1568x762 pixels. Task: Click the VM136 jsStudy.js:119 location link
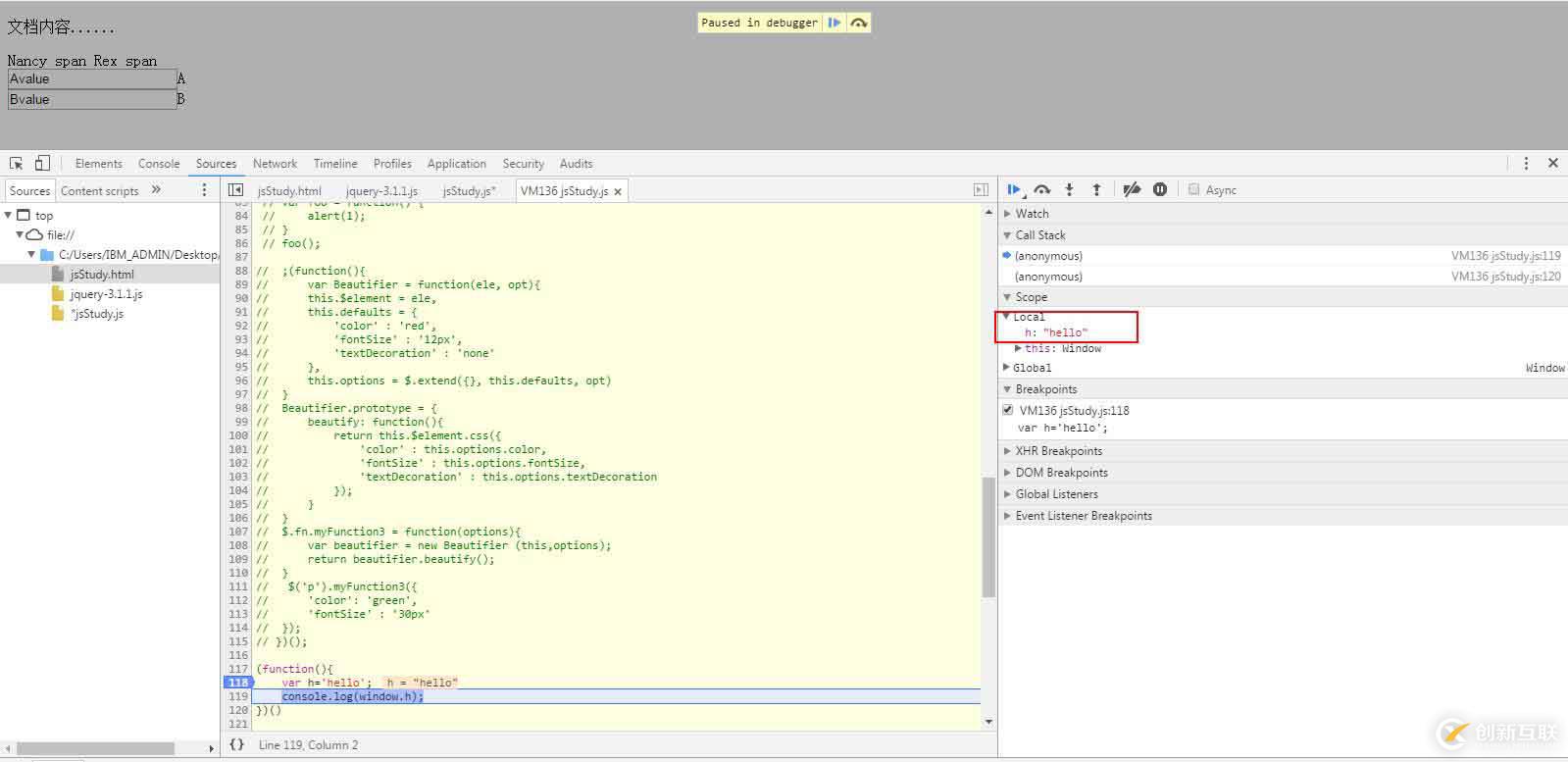[x=1506, y=256]
